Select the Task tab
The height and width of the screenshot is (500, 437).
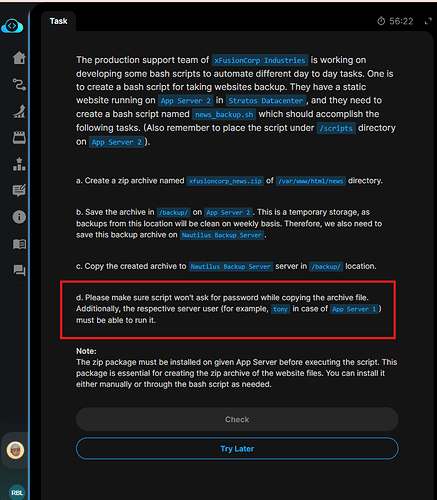point(58,21)
